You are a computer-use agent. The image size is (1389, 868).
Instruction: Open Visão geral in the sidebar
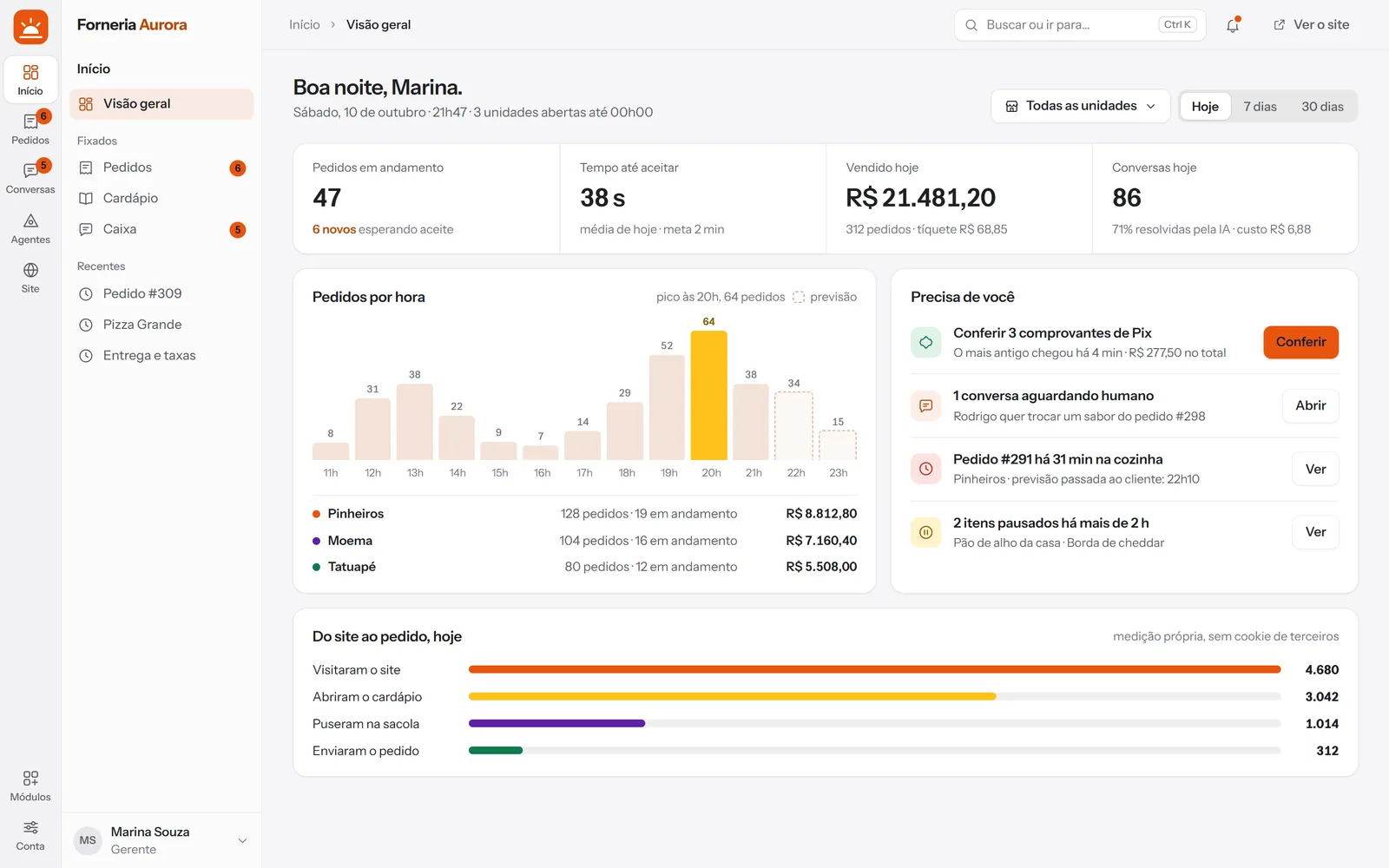[161, 104]
